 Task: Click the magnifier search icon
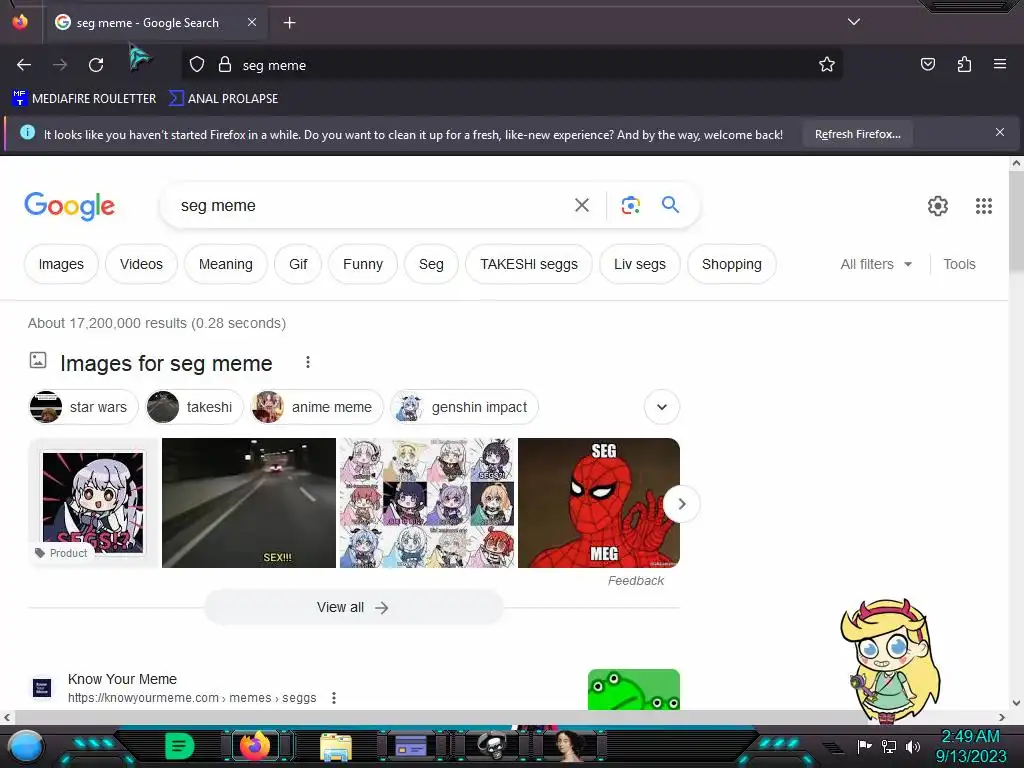(x=670, y=205)
